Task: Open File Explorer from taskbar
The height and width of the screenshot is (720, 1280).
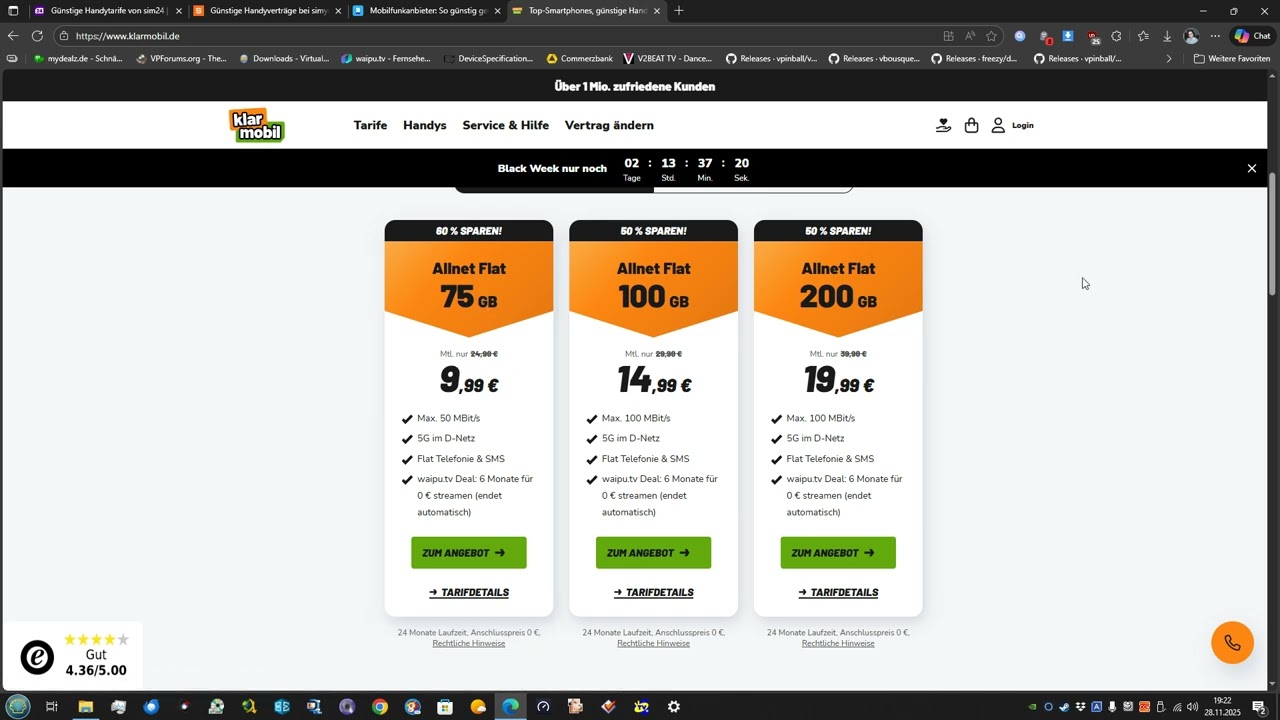Action: pos(86,706)
